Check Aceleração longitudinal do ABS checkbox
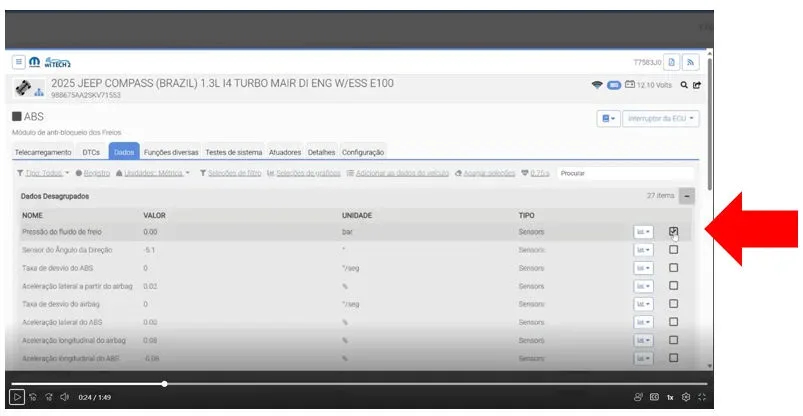This screenshot has height=416, width=803. (x=673, y=358)
